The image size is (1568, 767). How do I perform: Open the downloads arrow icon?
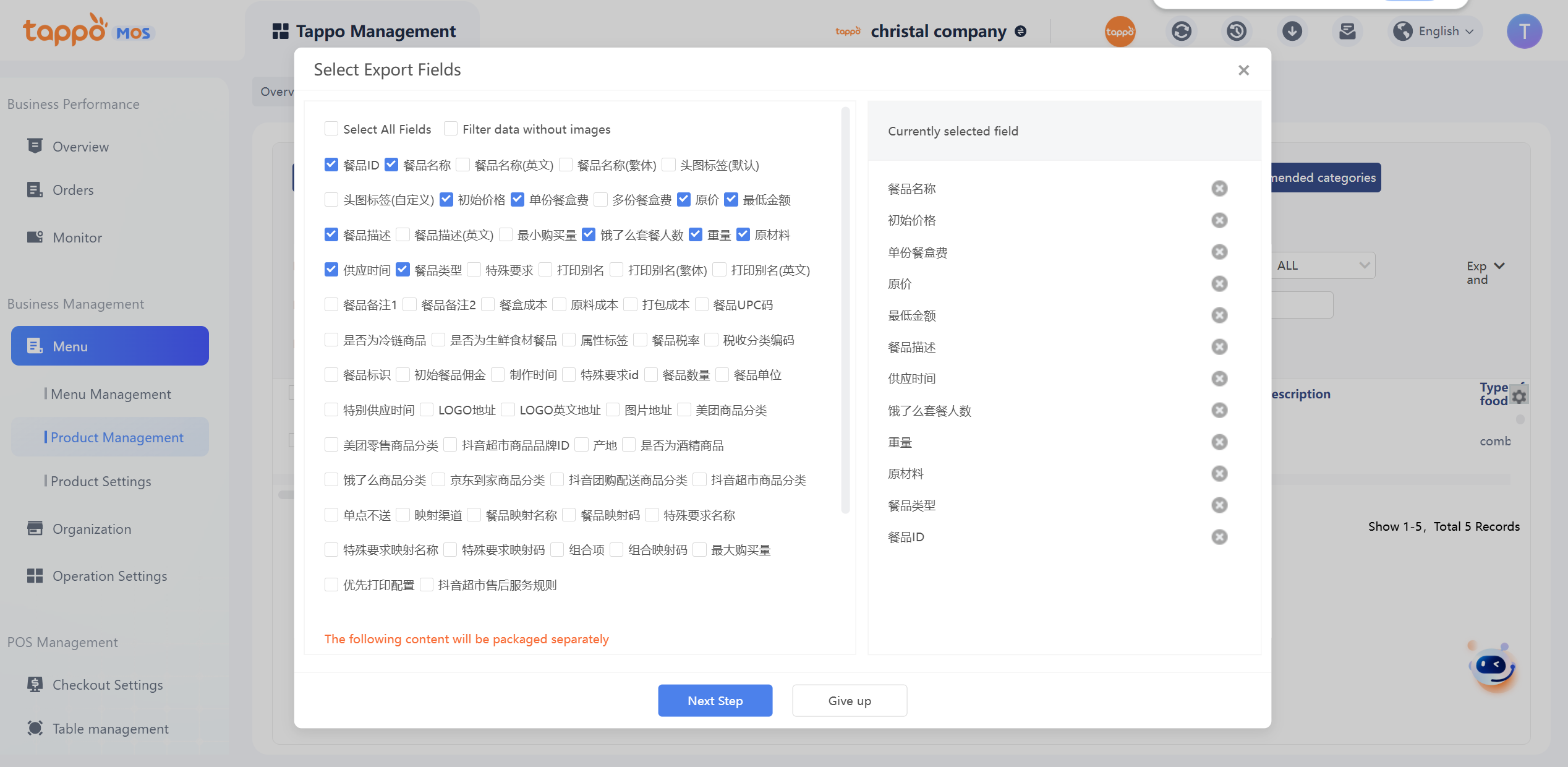pyautogui.click(x=1292, y=31)
